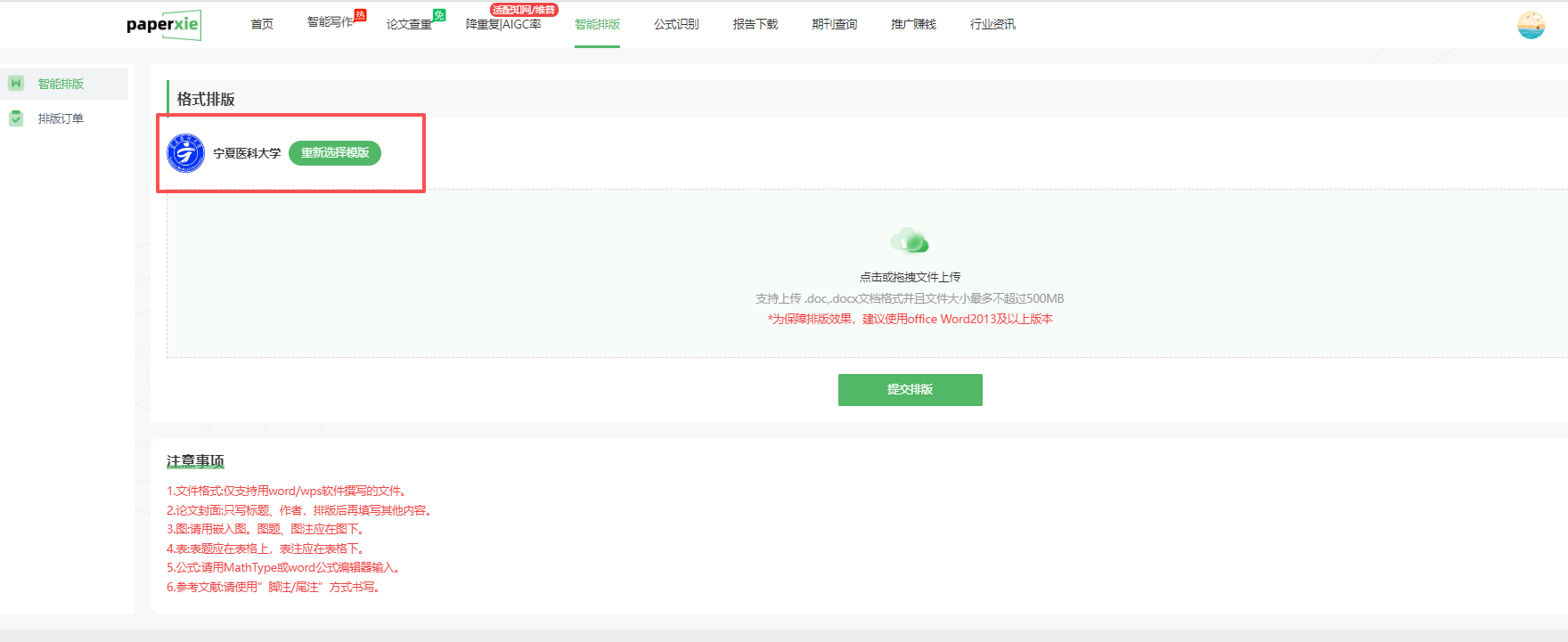The height and width of the screenshot is (642, 1568).
Task: Open 推广赚钱 in the top navigation
Action: click(x=913, y=25)
